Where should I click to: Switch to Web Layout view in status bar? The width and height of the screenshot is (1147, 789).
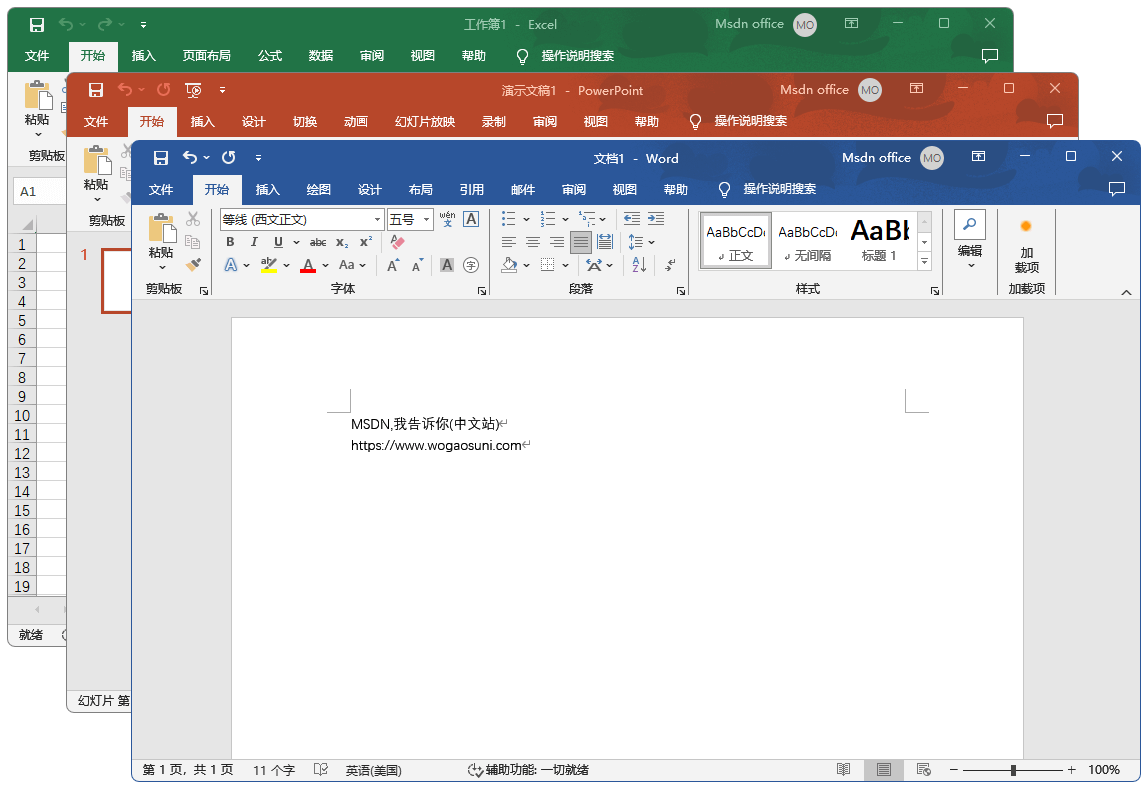[x=923, y=769]
